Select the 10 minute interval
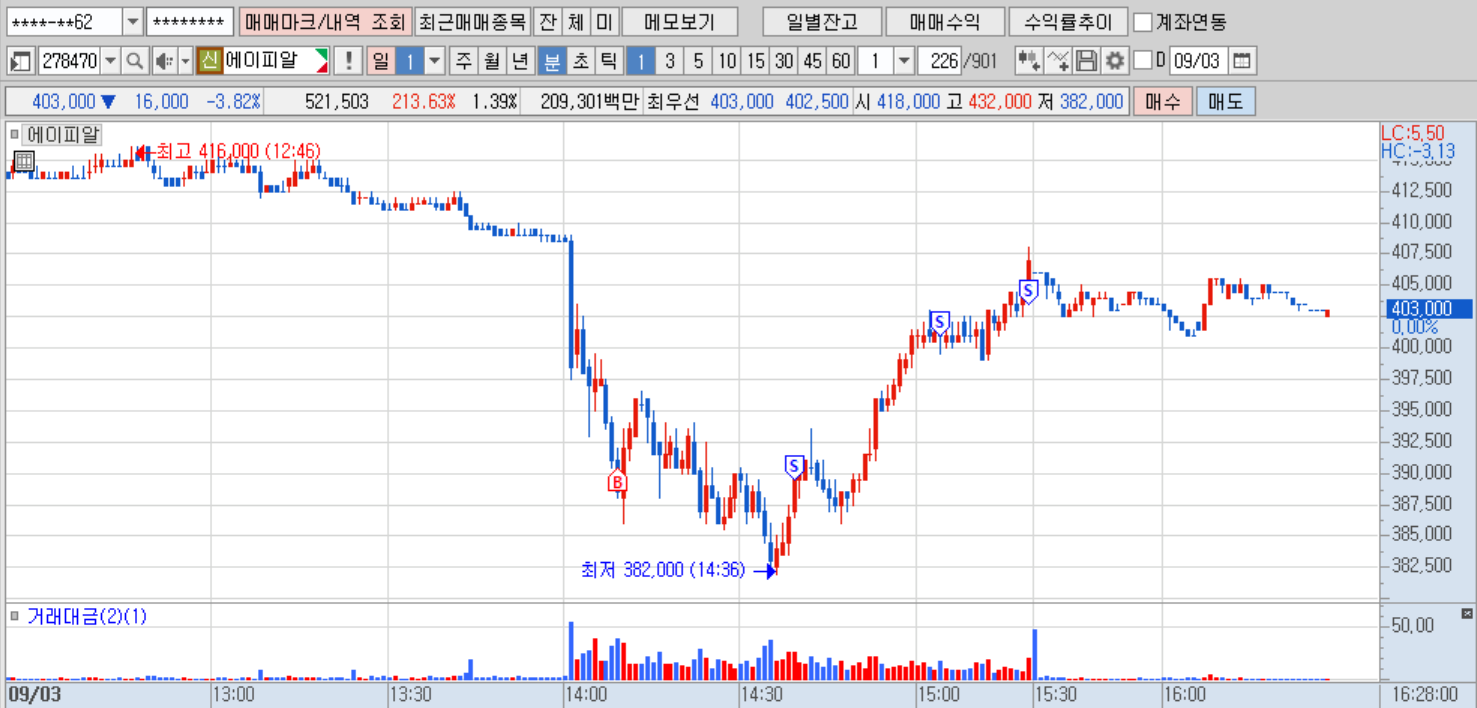1477x708 pixels. [x=727, y=61]
